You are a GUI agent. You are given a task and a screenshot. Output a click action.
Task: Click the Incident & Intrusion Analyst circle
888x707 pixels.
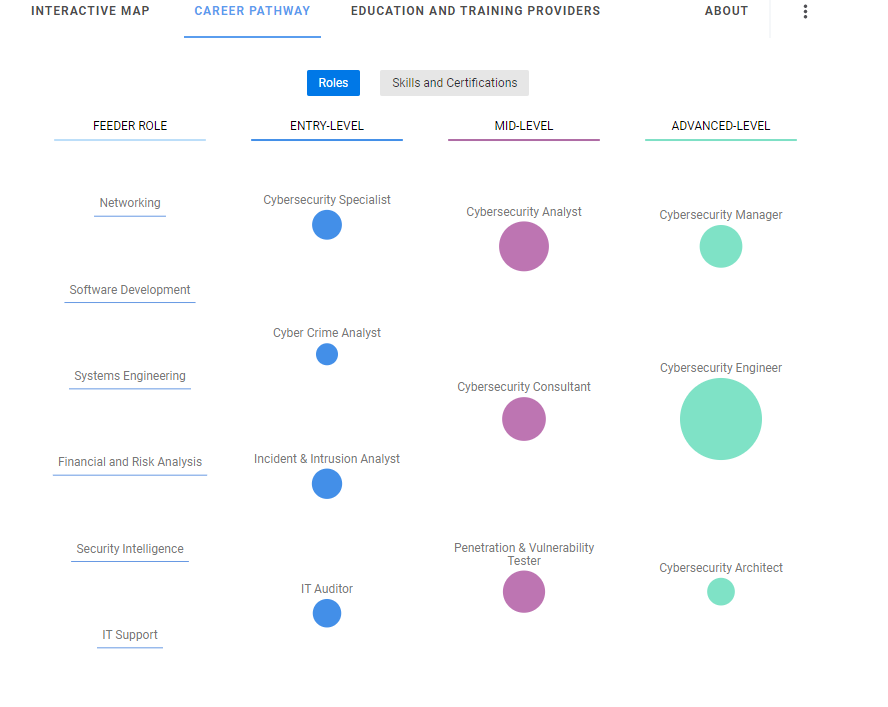point(327,484)
